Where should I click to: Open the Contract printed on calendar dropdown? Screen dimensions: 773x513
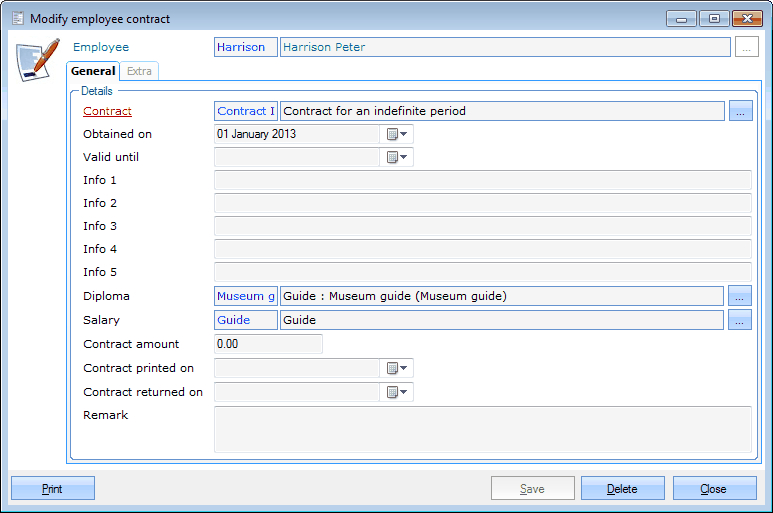coord(398,368)
